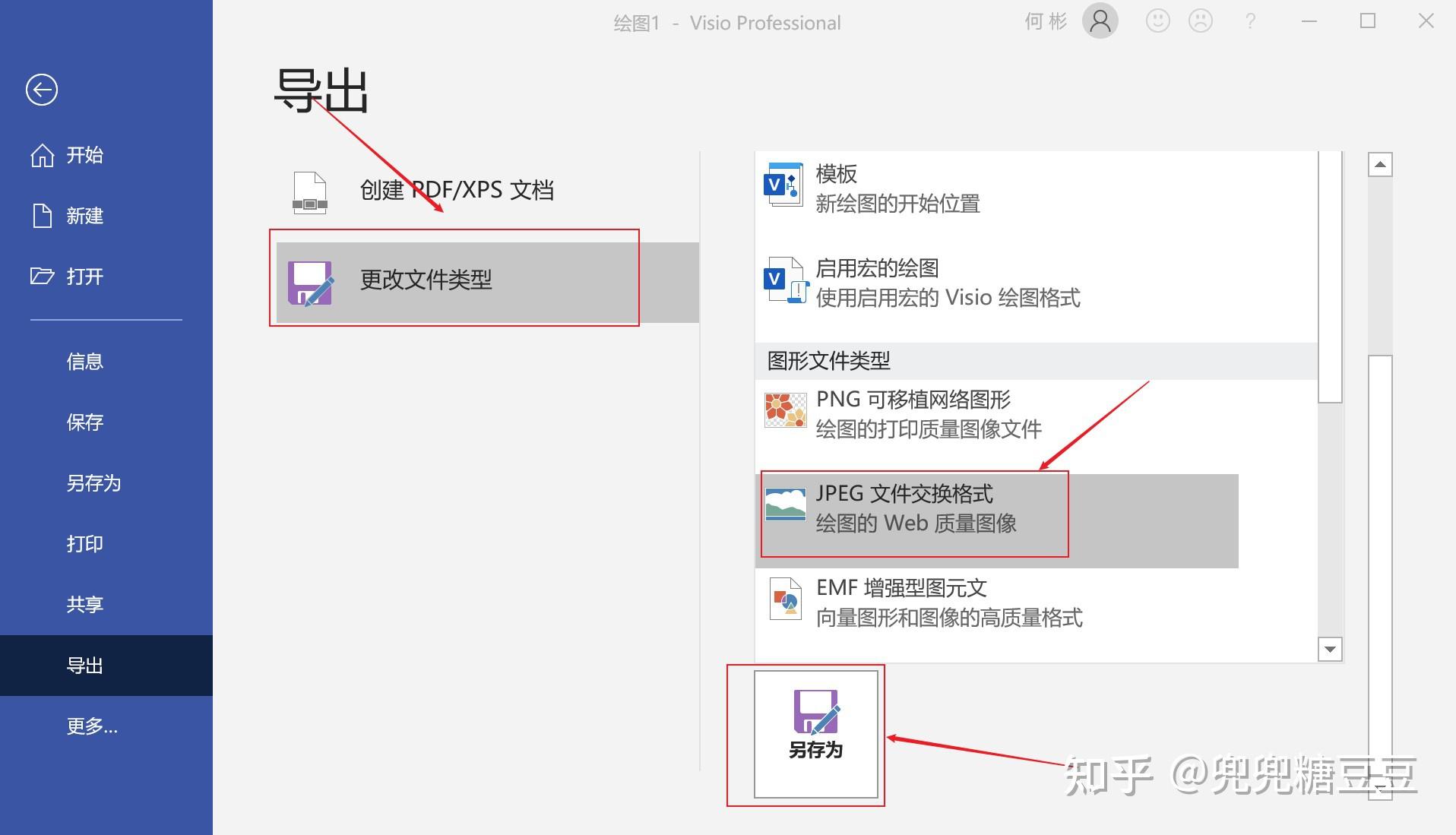Click the 新绘图的开始位置 description

point(897,204)
